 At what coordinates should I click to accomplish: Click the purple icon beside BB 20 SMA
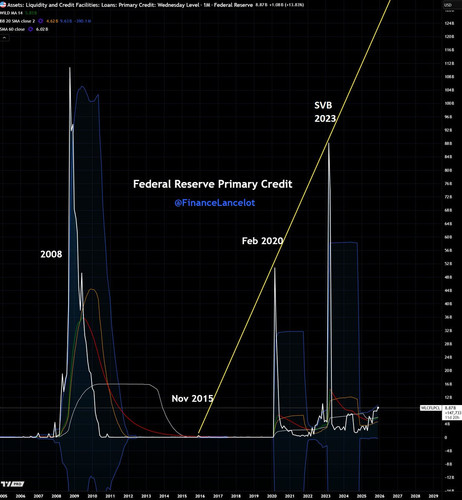tap(40, 21)
